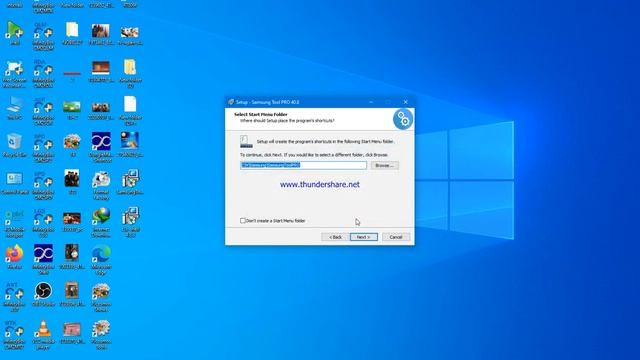Click the Start Menu folder path field

coord(303,165)
